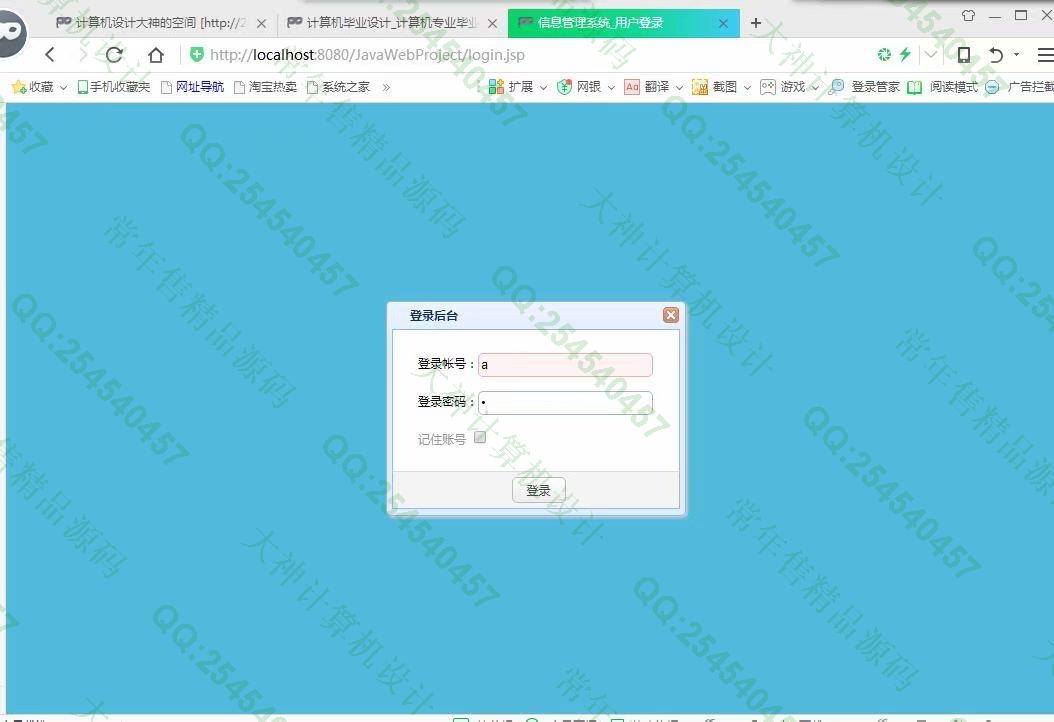Screen dimensions: 1054x722
Task: Click the 翻译 translate icon
Action: [x=632, y=87]
